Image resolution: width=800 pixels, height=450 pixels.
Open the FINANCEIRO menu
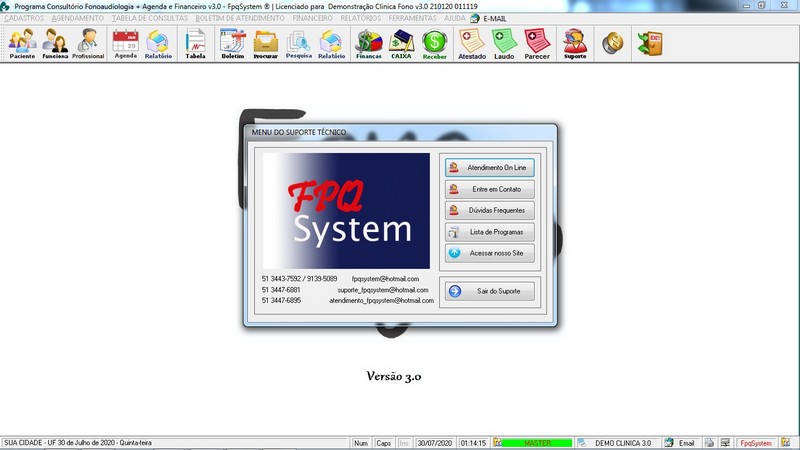(x=312, y=18)
